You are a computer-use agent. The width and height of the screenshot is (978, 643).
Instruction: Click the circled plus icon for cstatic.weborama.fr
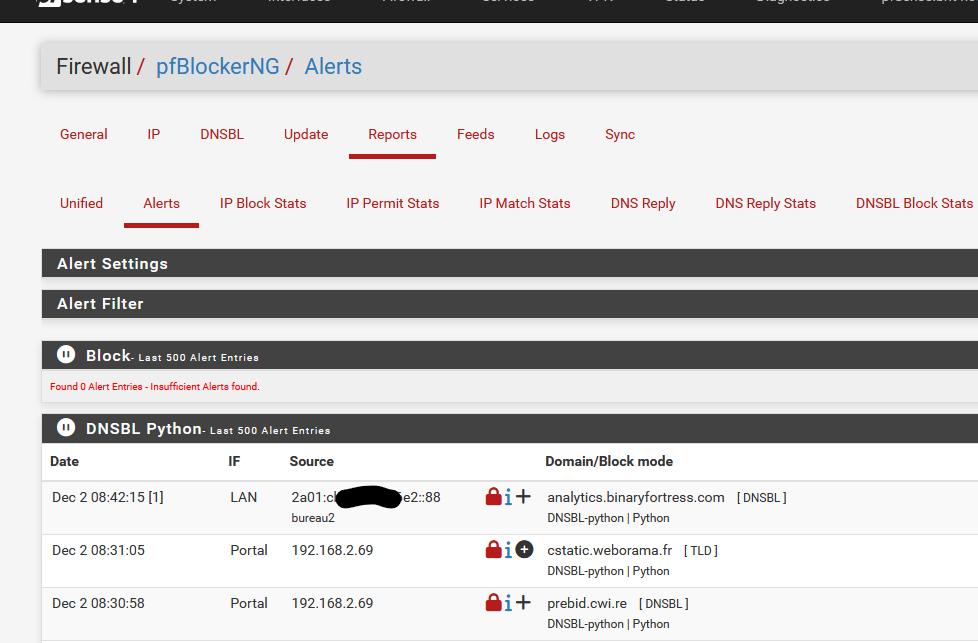[525, 550]
